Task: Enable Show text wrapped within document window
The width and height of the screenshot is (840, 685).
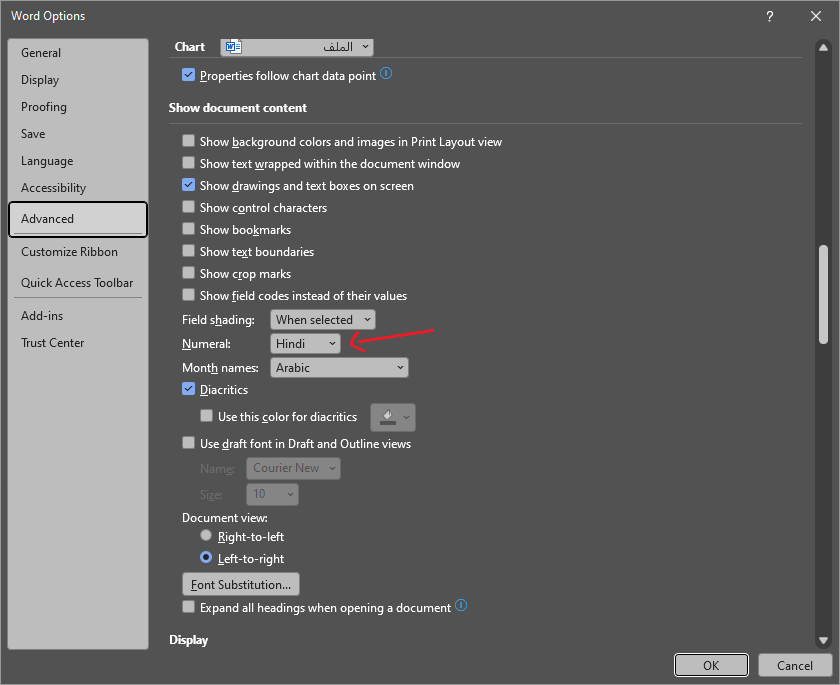Action: 188,163
